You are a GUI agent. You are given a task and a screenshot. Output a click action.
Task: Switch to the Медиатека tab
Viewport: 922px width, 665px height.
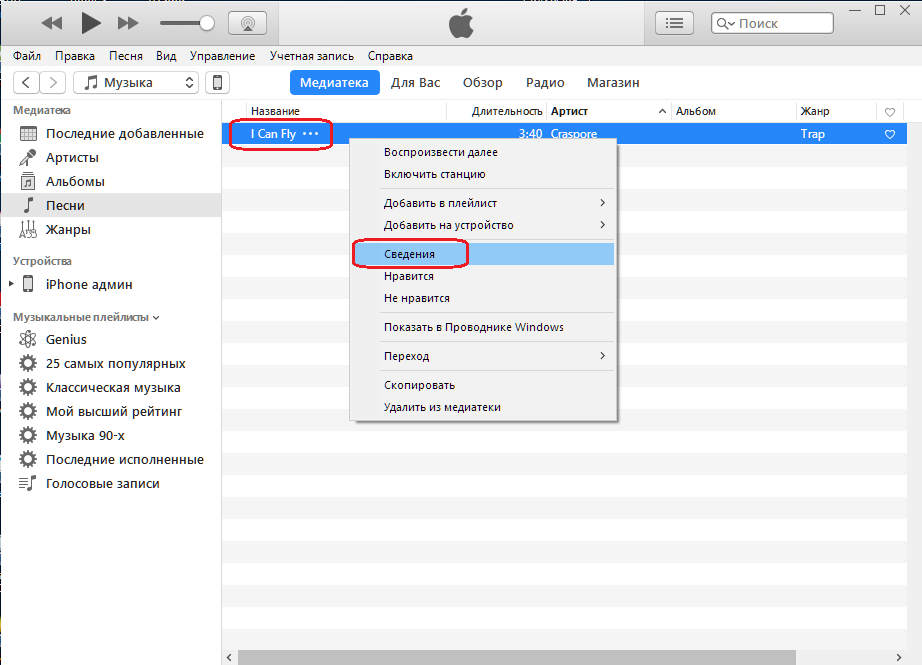click(x=334, y=82)
